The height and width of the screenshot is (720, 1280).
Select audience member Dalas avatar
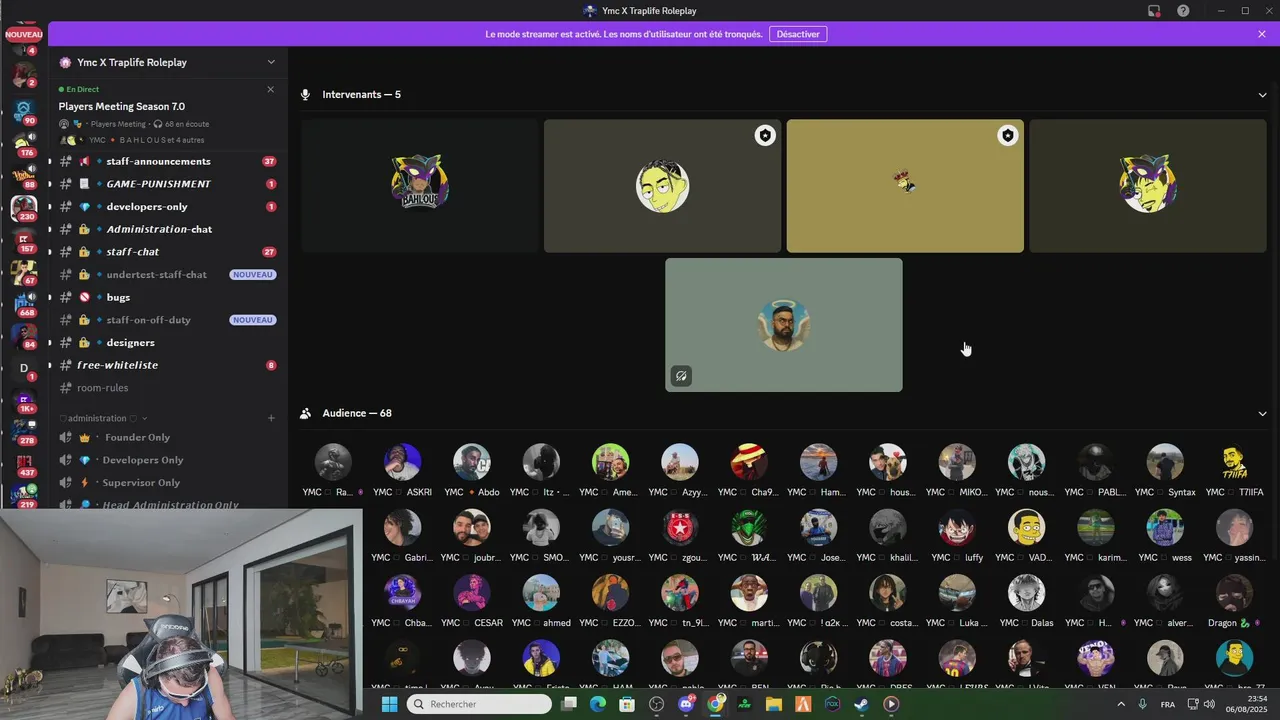(x=1026, y=593)
